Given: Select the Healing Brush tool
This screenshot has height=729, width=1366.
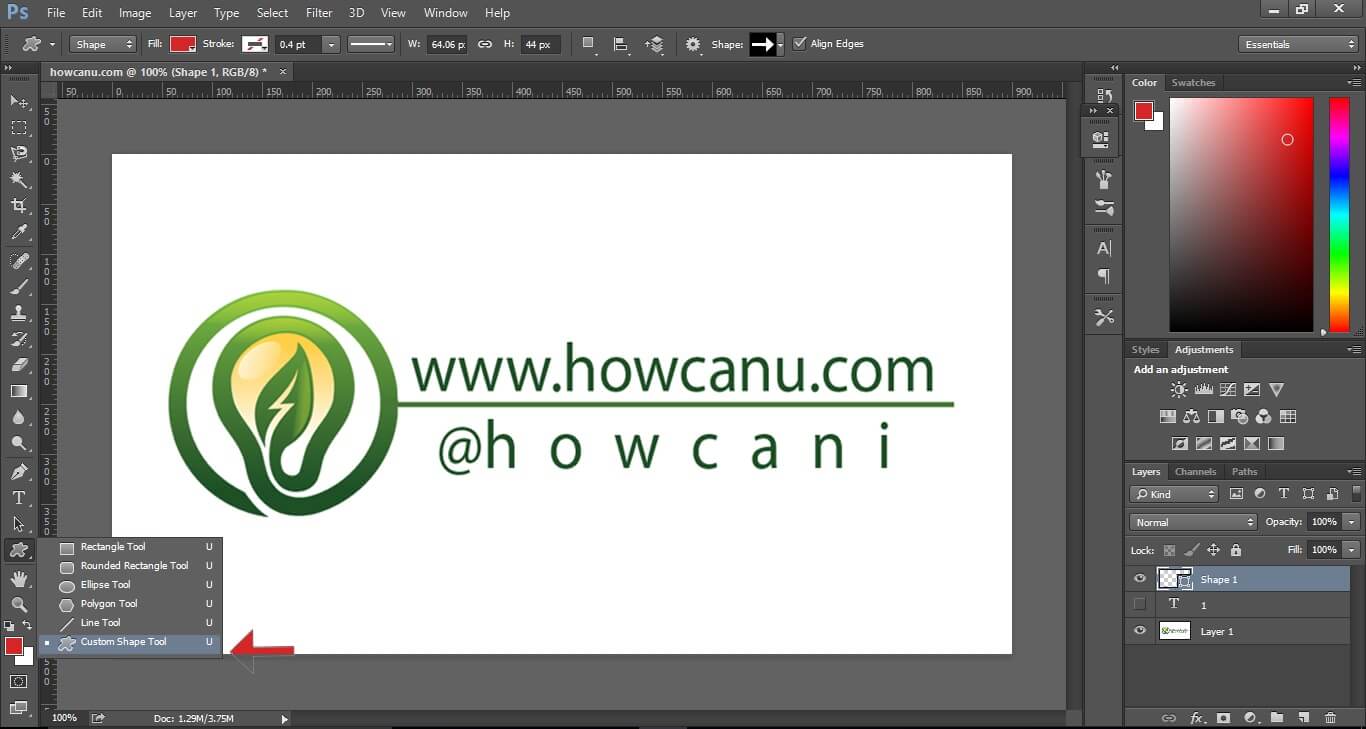Looking at the screenshot, I should tap(19, 261).
